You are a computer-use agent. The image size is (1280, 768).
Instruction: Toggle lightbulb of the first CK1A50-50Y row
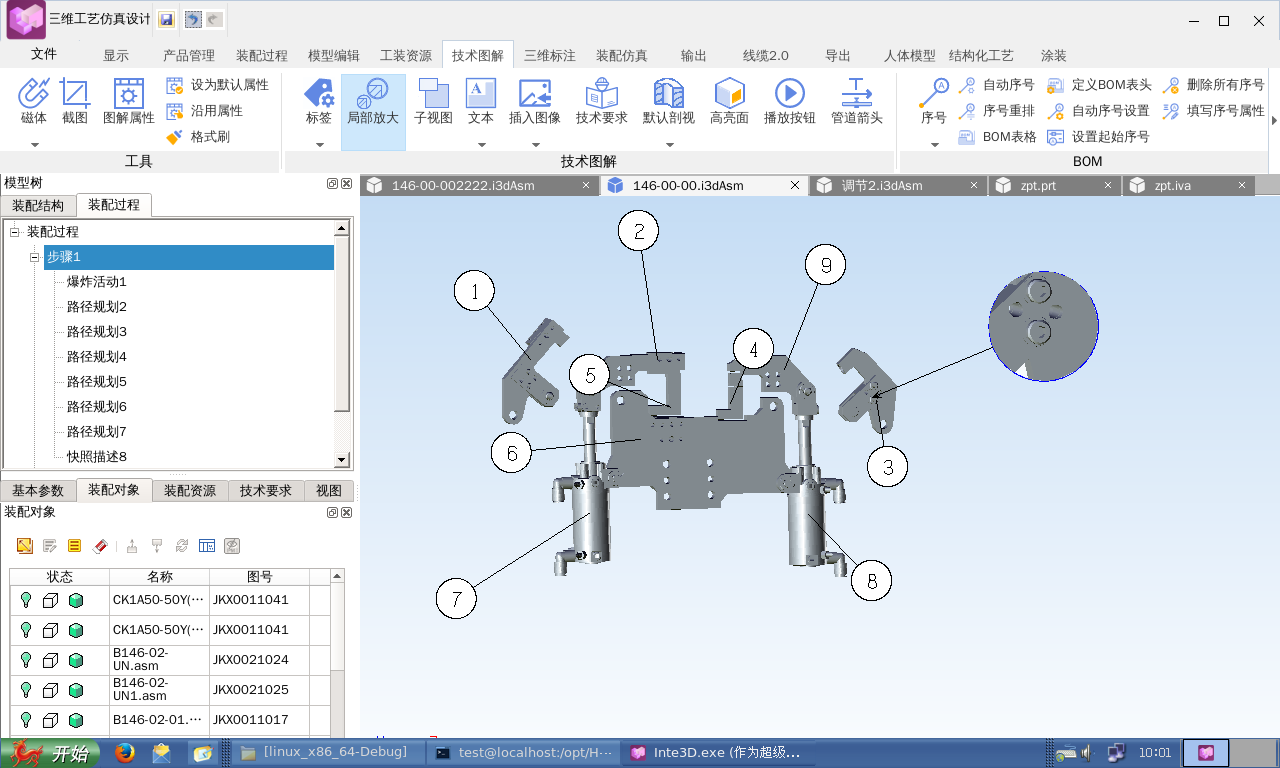click(x=26, y=600)
